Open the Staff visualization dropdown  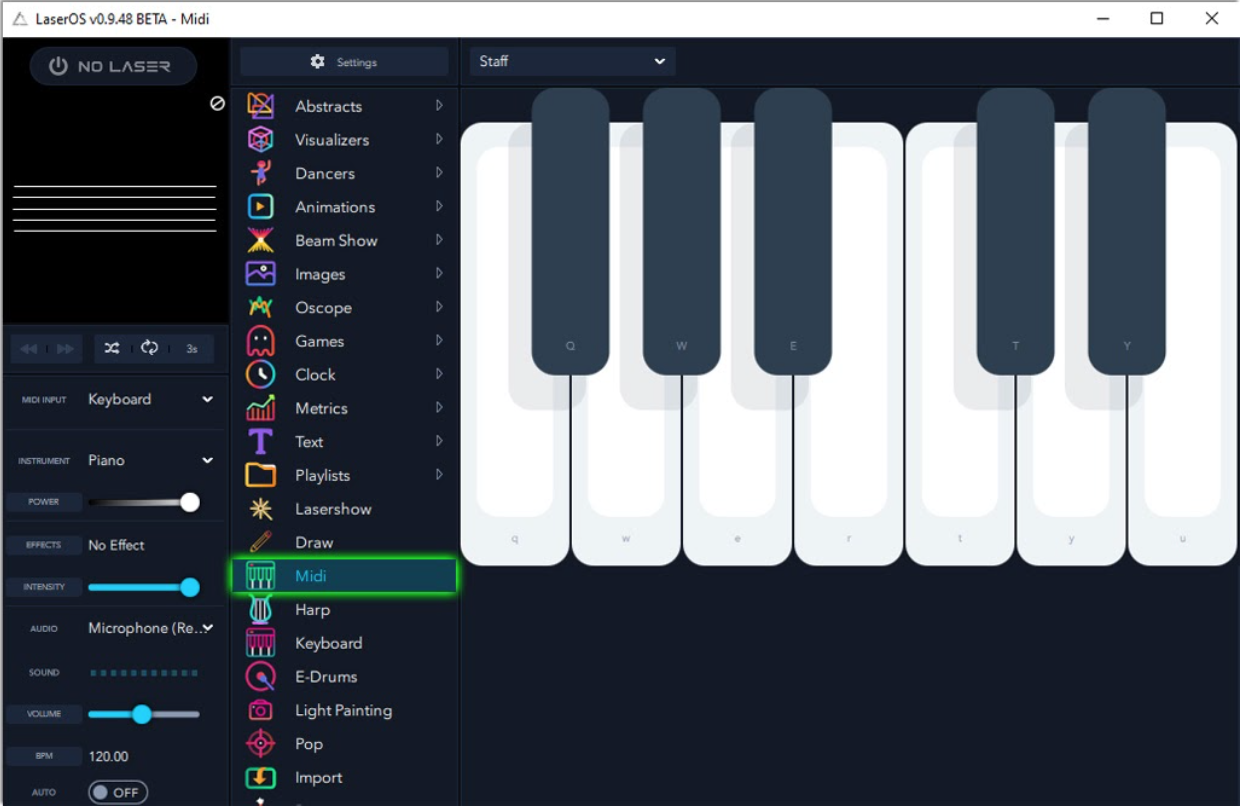coord(572,62)
